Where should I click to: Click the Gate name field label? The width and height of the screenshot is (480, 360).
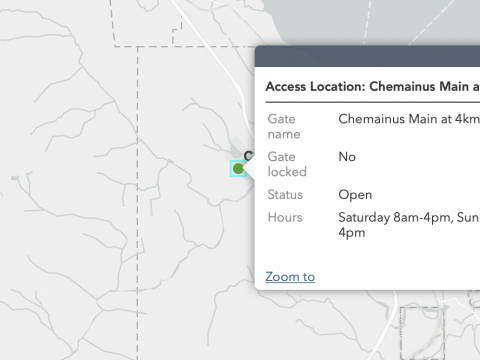(284, 127)
